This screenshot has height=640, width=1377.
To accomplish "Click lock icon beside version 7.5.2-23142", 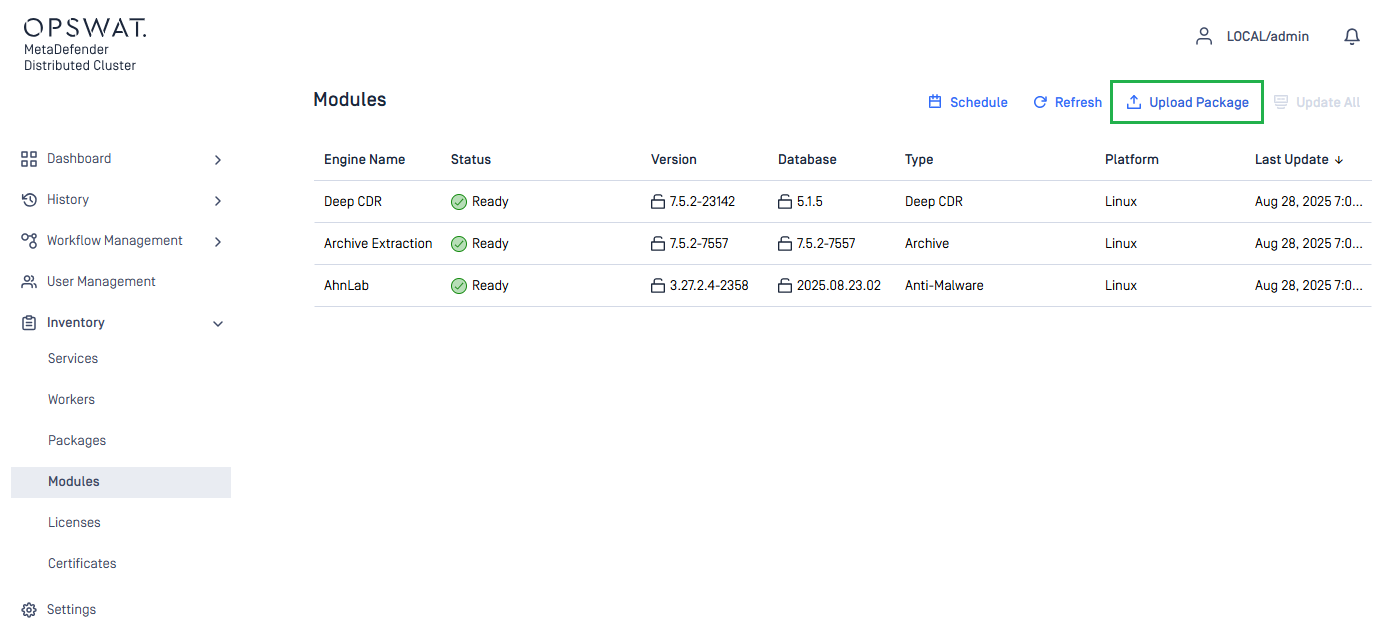I will pyautogui.click(x=658, y=202).
